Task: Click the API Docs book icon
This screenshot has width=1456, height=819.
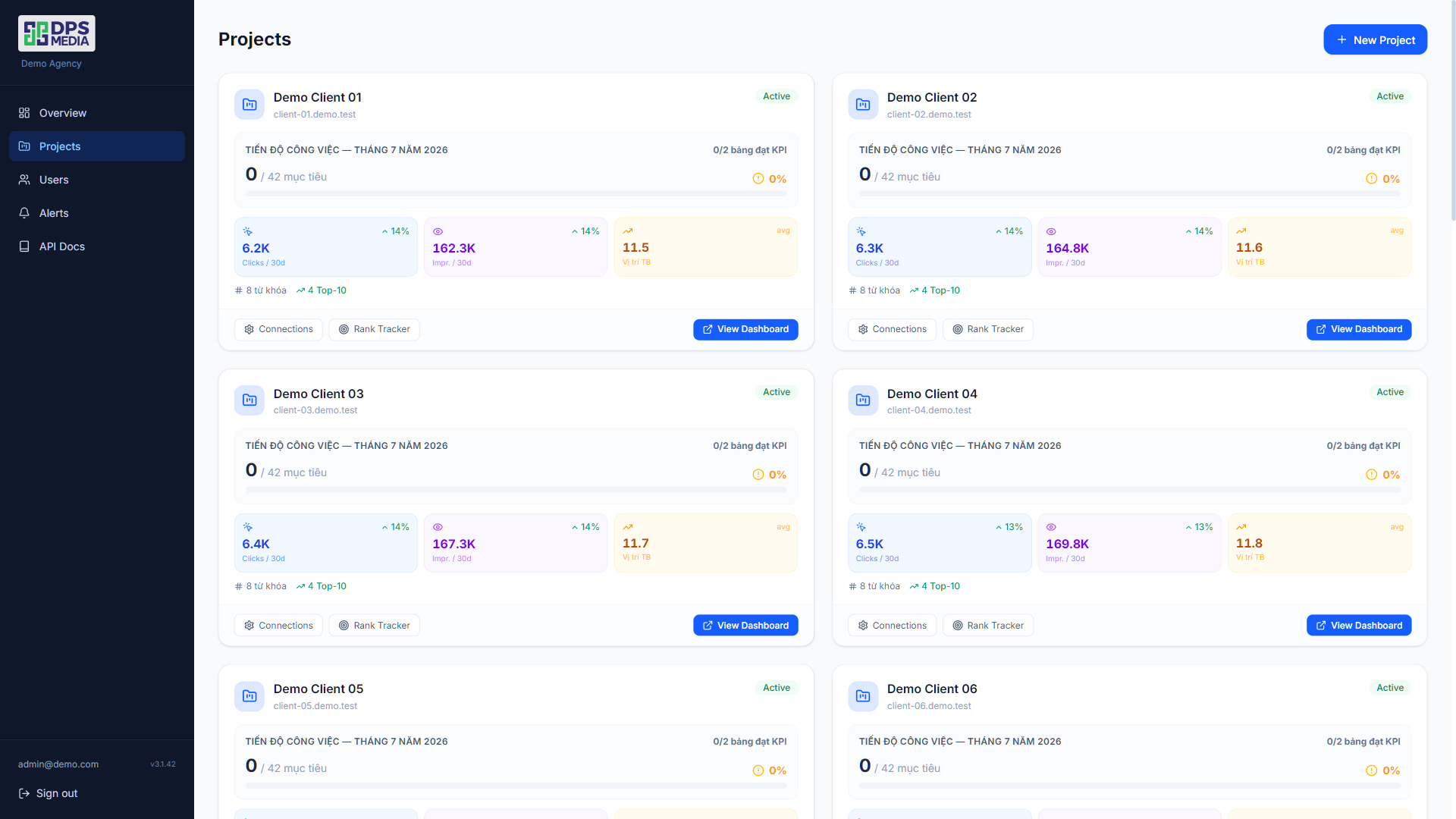Action: click(x=24, y=246)
